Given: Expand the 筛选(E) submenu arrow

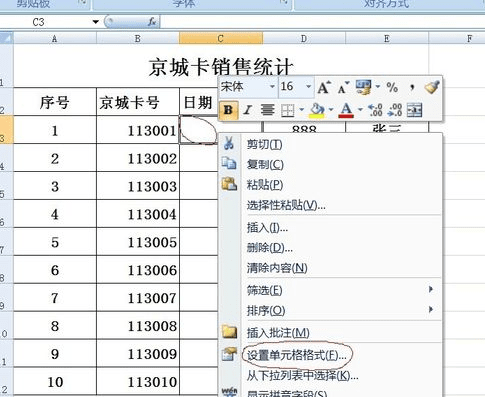Looking at the screenshot, I should click(431, 289).
